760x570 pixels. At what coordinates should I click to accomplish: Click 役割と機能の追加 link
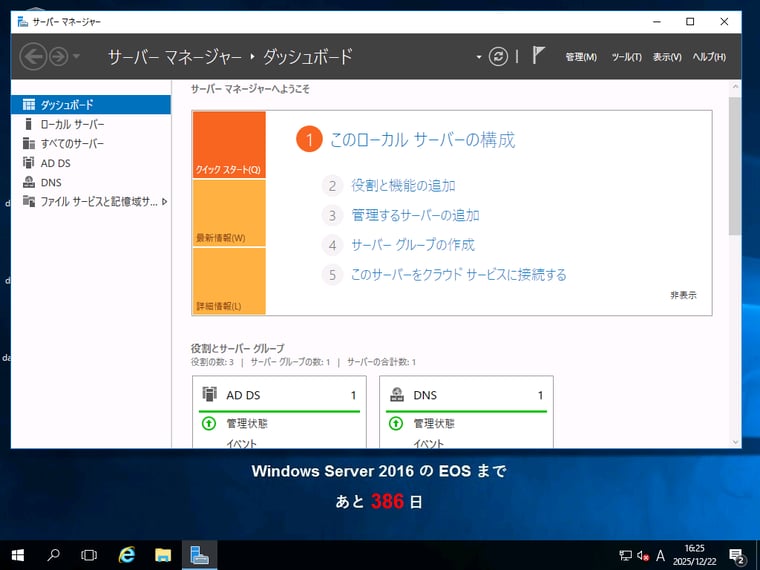pos(403,186)
